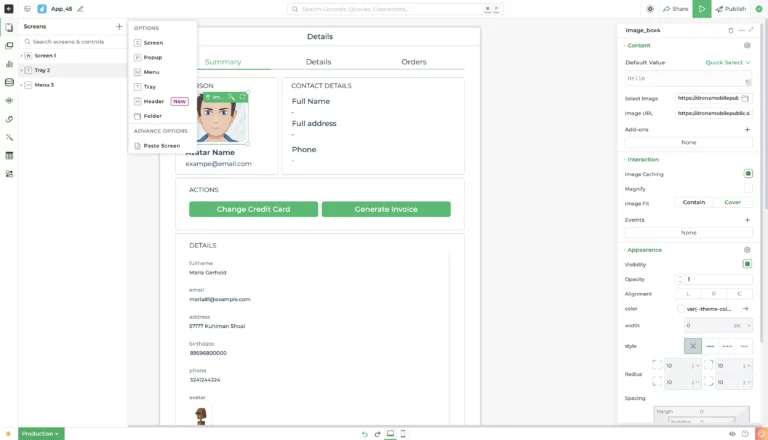Add an add-on with the plus icon
The height and width of the screenshot is (440, 768).
pos(747,129)
